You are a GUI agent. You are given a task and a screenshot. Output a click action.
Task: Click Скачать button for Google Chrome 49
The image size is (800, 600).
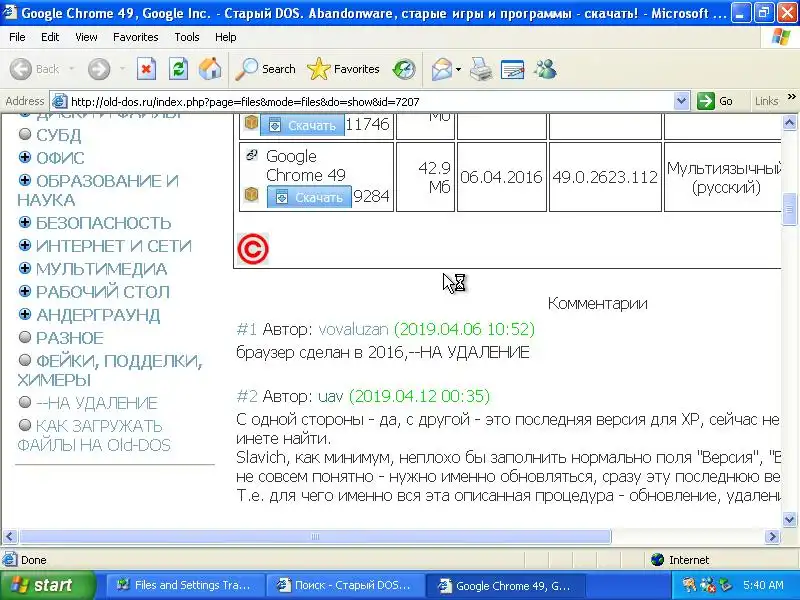coord(309,197)
